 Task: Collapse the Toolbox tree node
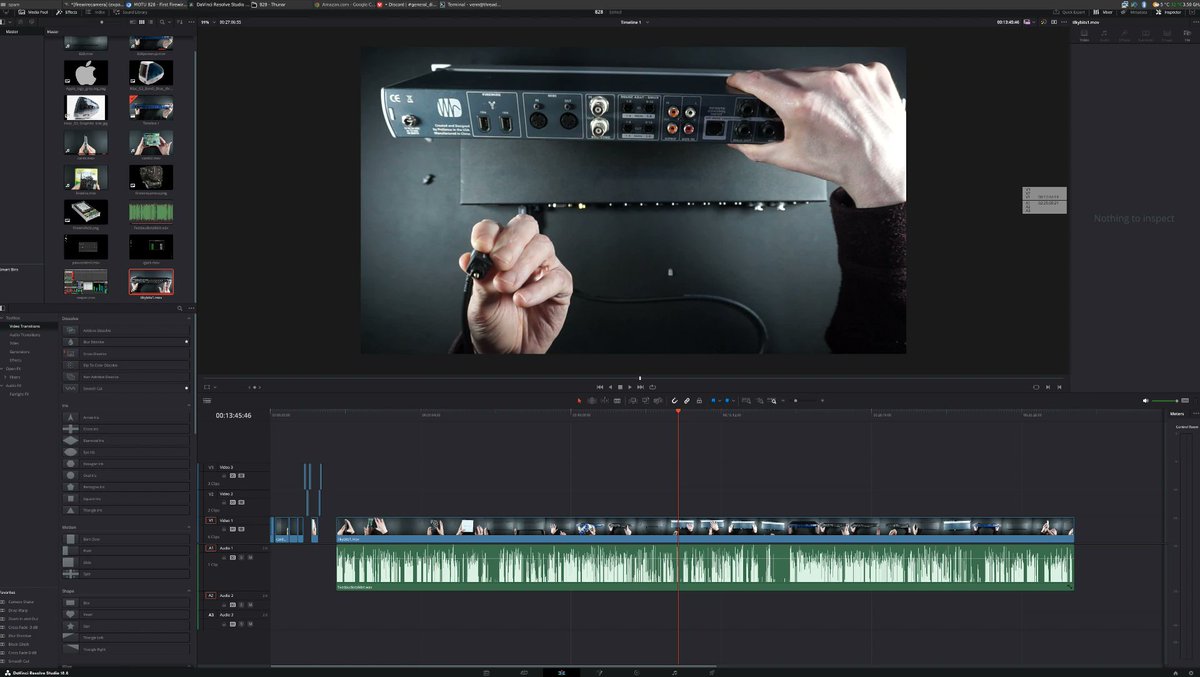click(3, 318)
